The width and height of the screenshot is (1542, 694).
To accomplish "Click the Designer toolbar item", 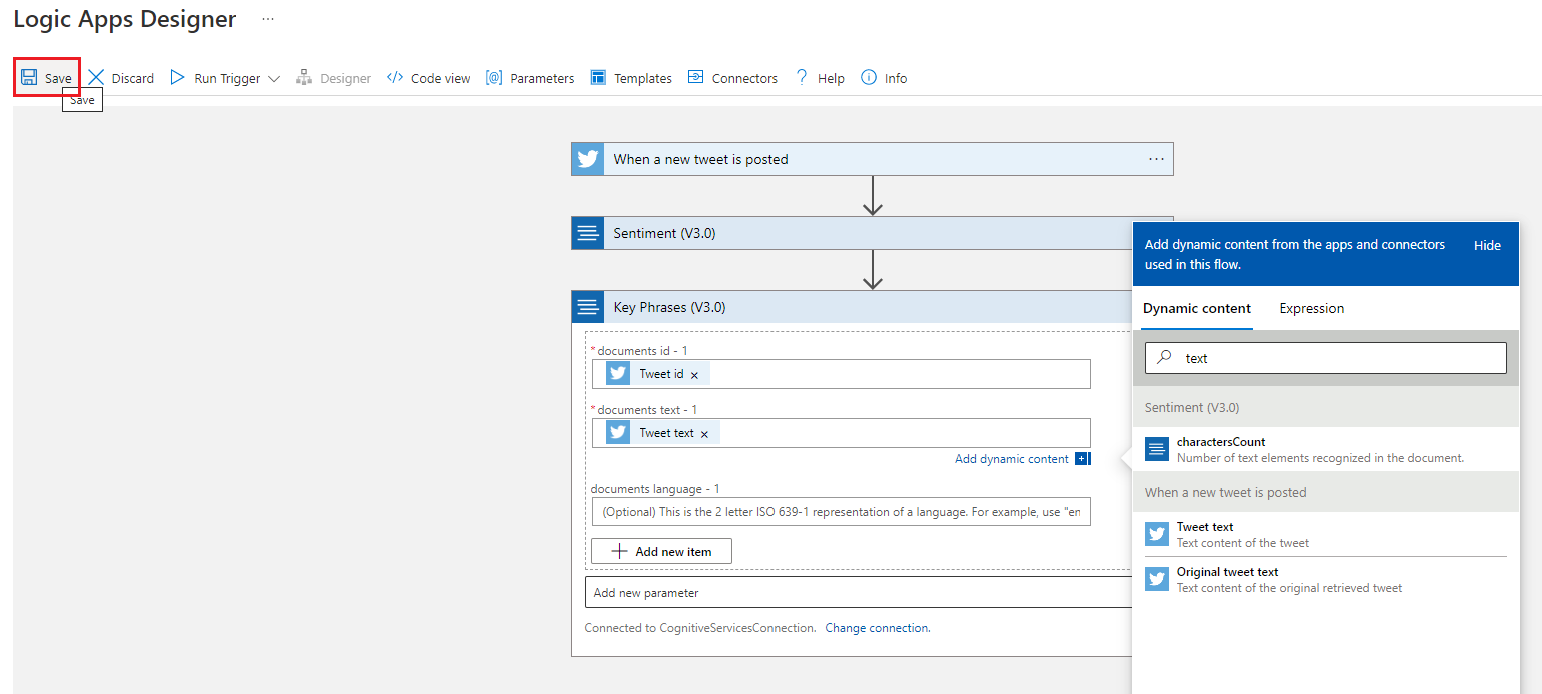I will pos(333,78).
